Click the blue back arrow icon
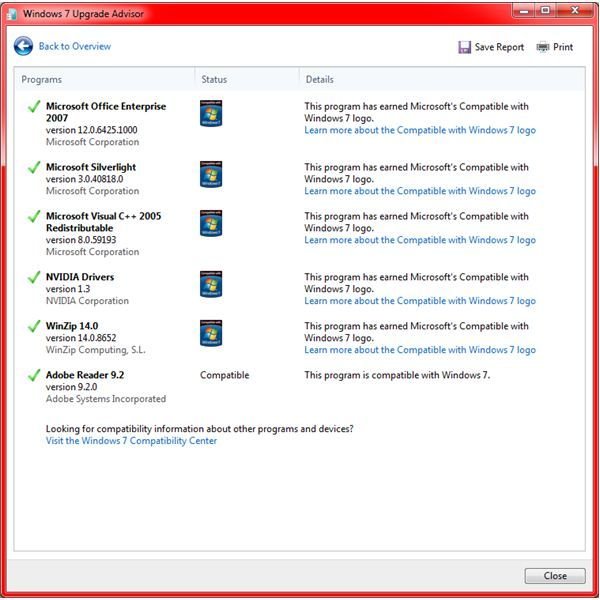This screenshot has width=600, height=600. pos(23,46)
